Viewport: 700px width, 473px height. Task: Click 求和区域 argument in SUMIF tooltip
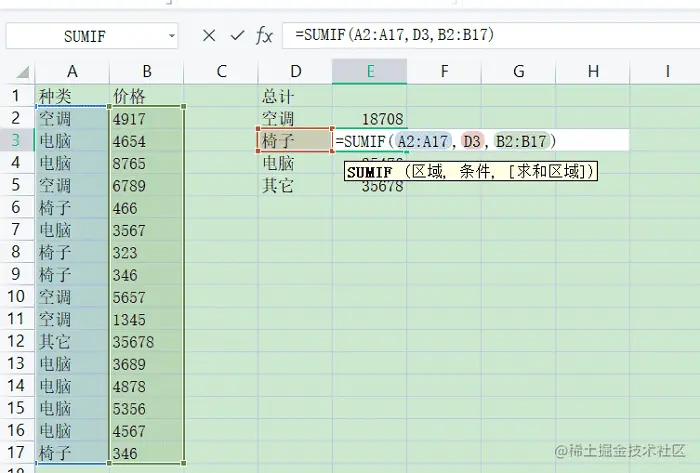[x=550, y=171]
